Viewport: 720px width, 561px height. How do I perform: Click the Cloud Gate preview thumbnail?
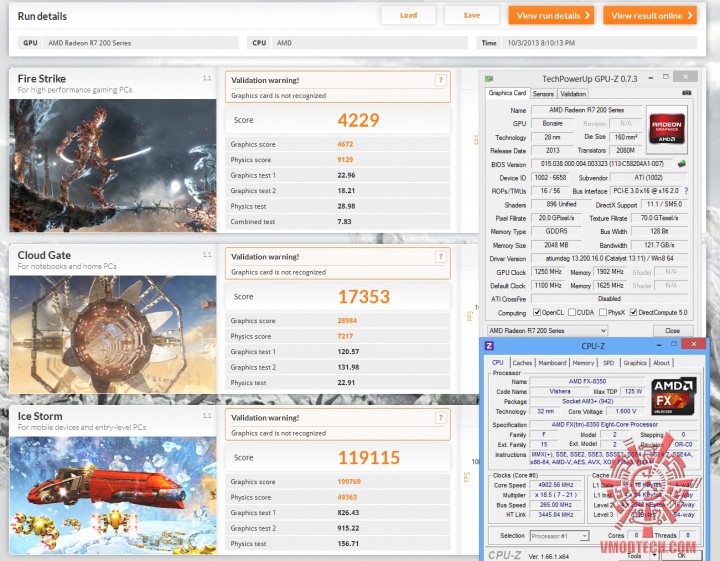112,335
